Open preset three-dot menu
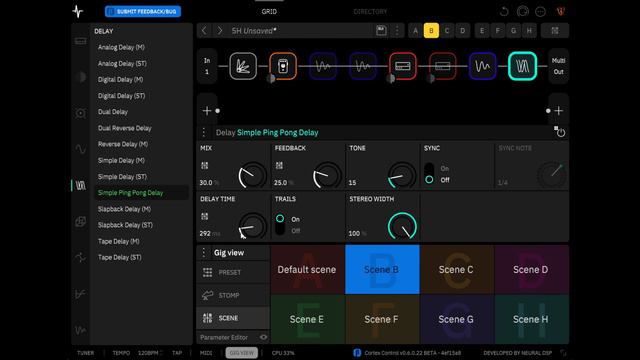 click(397, 31)
